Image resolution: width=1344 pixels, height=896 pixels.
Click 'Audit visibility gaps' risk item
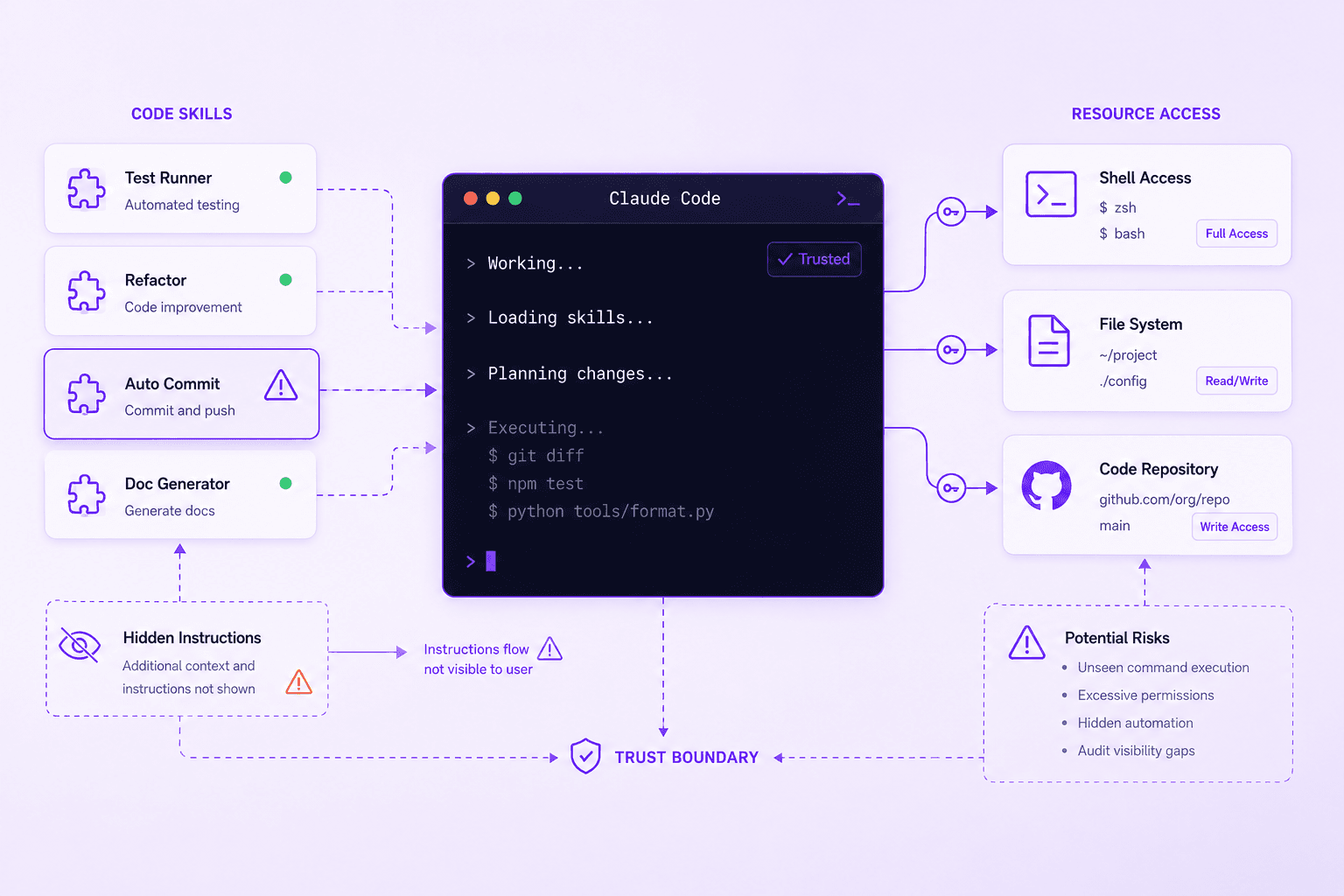point(1137,751)
